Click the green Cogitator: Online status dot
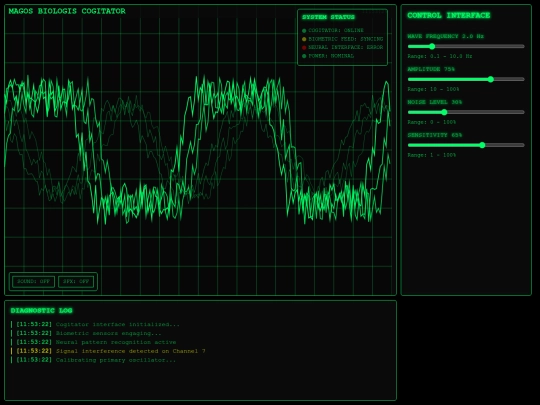 coord(304,31)
